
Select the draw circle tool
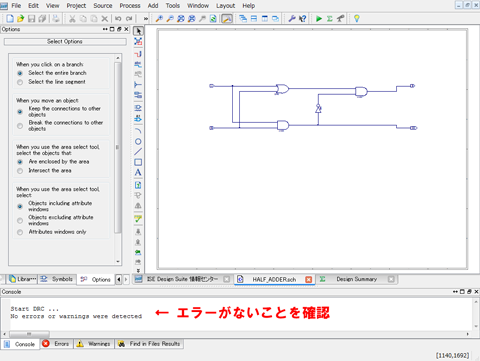click(x=138, y=142)
